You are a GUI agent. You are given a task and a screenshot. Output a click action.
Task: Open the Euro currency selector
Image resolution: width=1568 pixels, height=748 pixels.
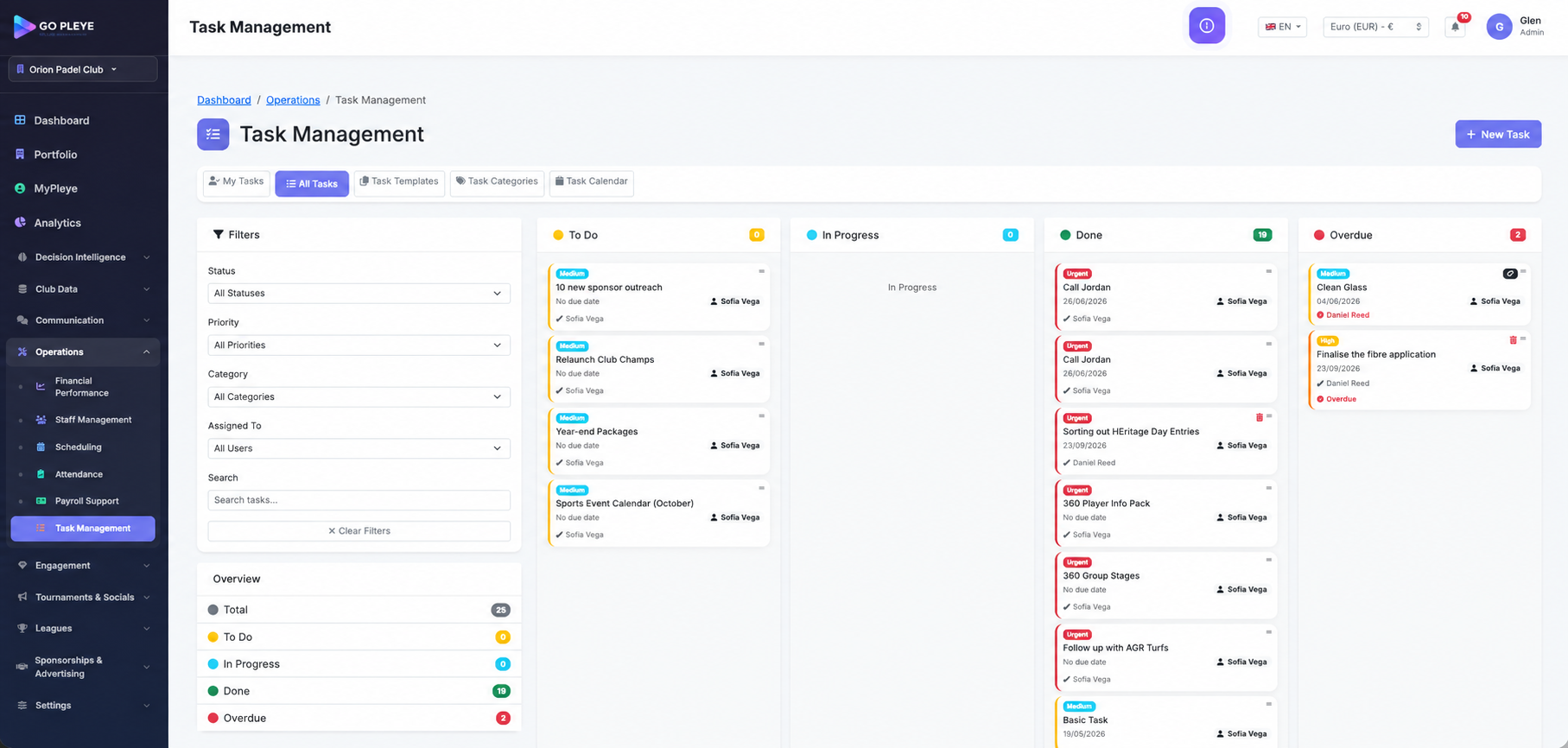1375,27
